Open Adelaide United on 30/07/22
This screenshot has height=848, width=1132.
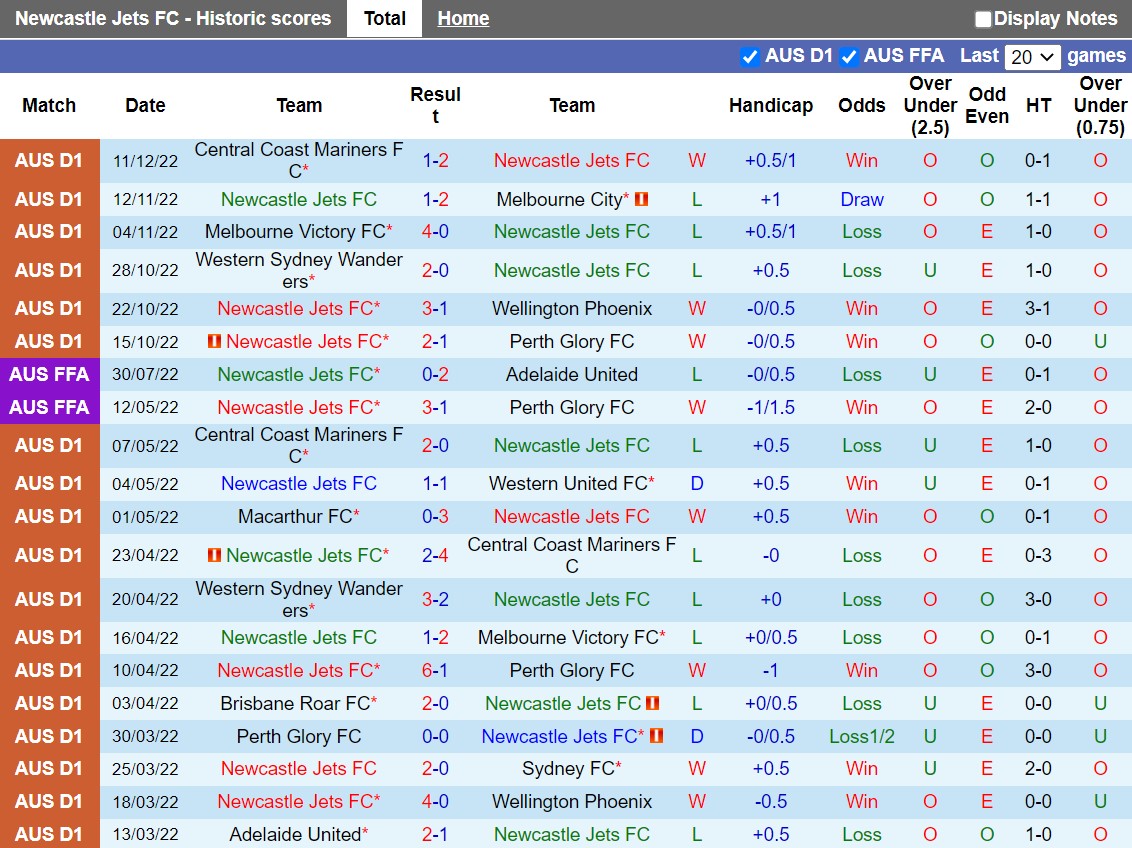point(572,375)
